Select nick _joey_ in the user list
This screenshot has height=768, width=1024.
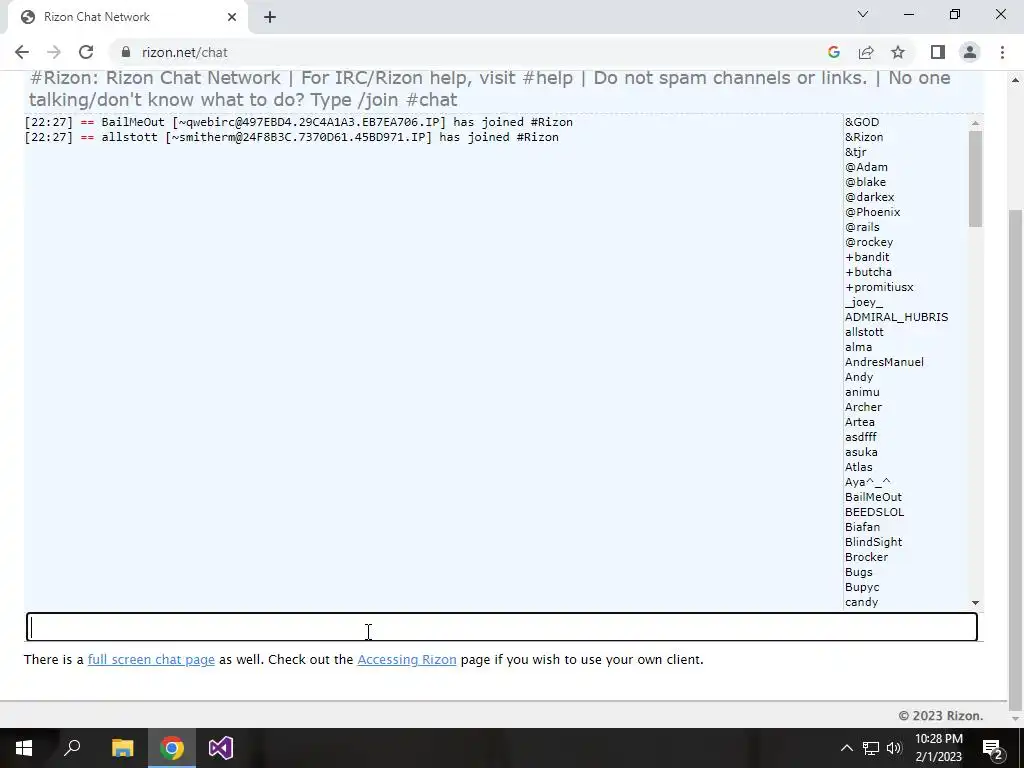[864, 302]
